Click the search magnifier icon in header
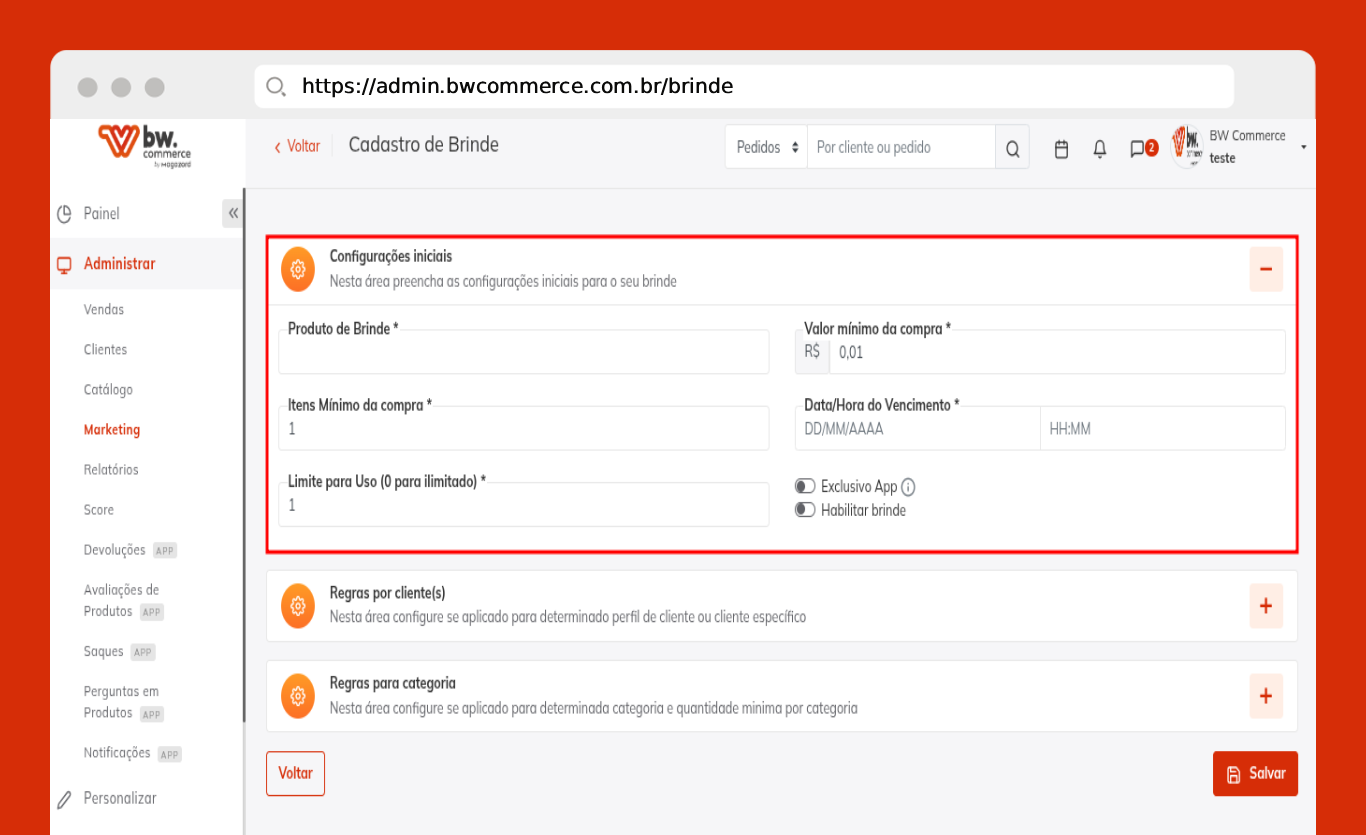This screenshot has height=835, width=1366. (1012, 149)
